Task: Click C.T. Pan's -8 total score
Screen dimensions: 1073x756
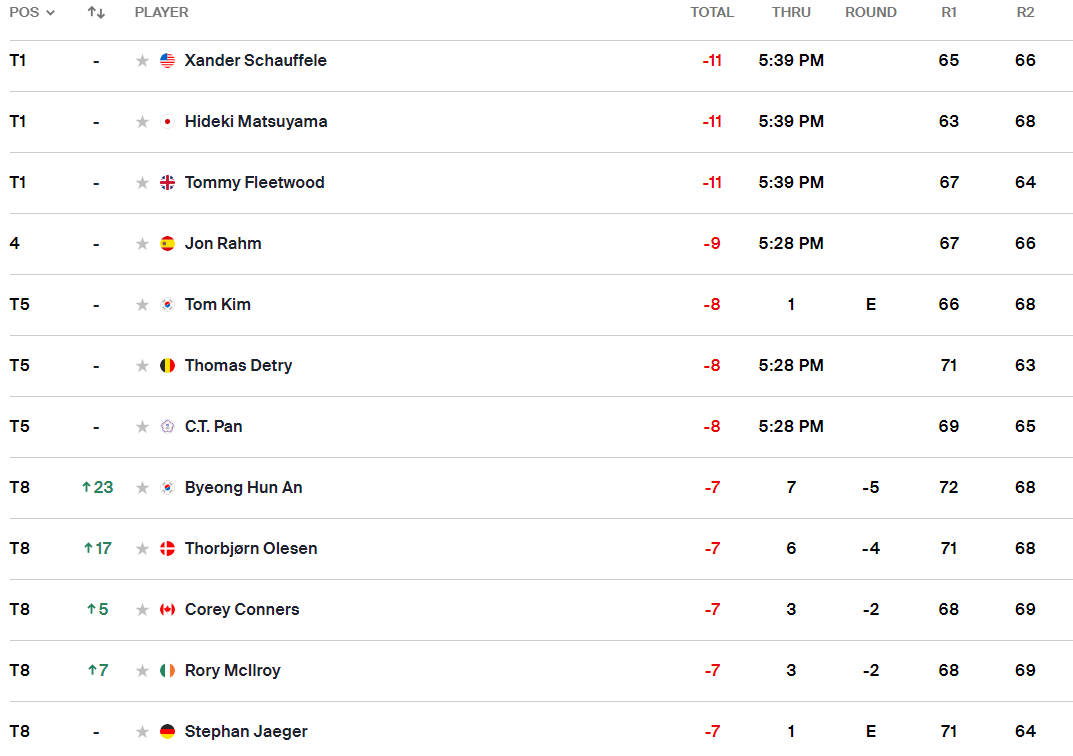Action: [712, 426]
